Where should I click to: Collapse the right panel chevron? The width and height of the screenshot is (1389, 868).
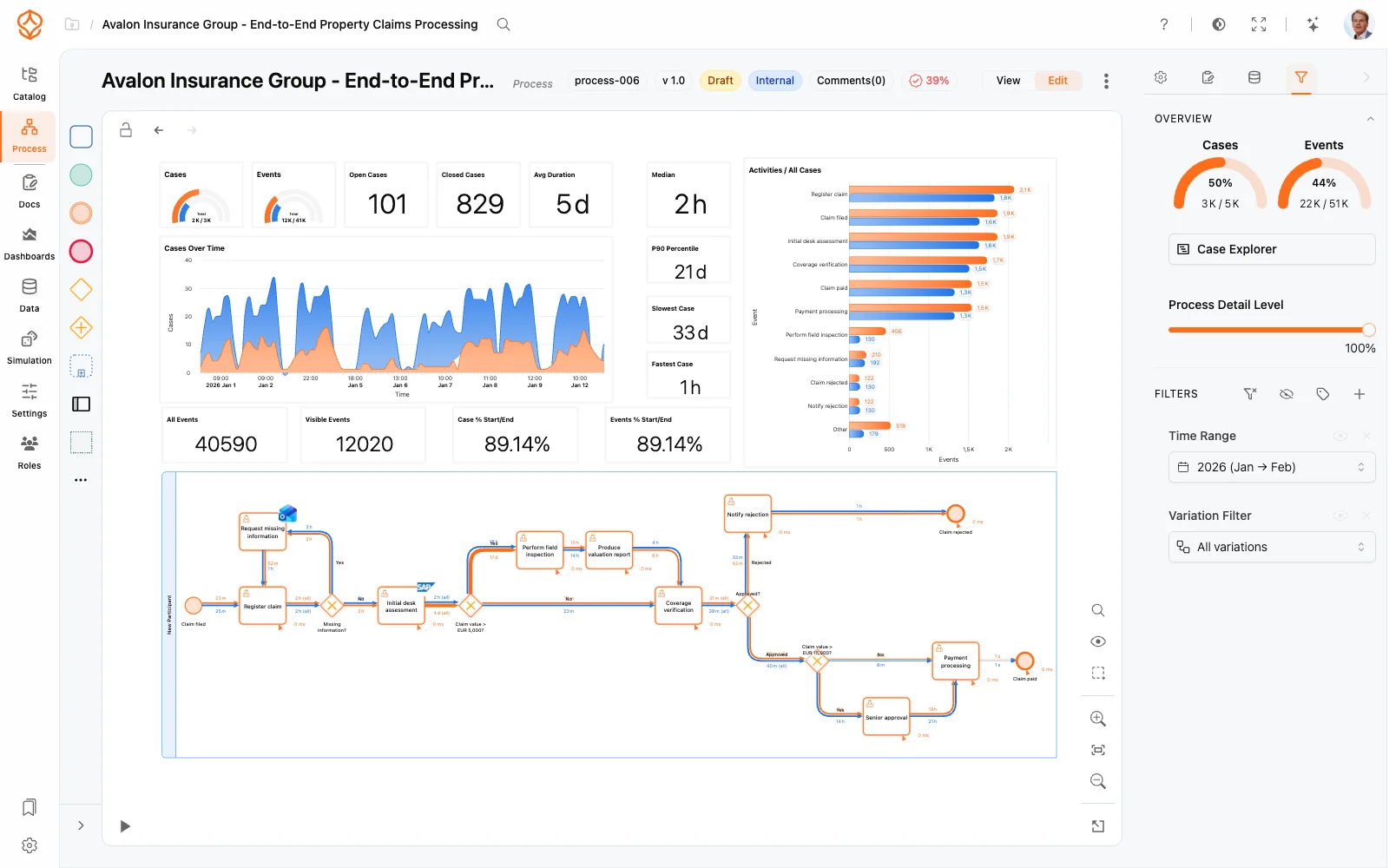point(1366,77)
